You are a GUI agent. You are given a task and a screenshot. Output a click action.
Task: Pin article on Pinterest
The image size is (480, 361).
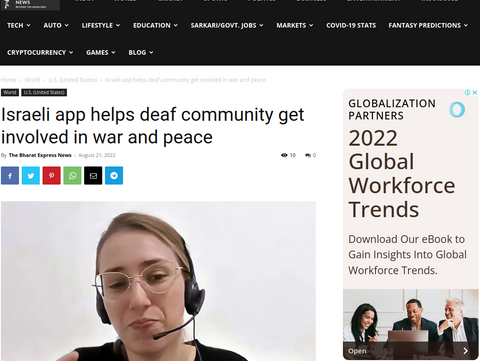tap(51, 176)
